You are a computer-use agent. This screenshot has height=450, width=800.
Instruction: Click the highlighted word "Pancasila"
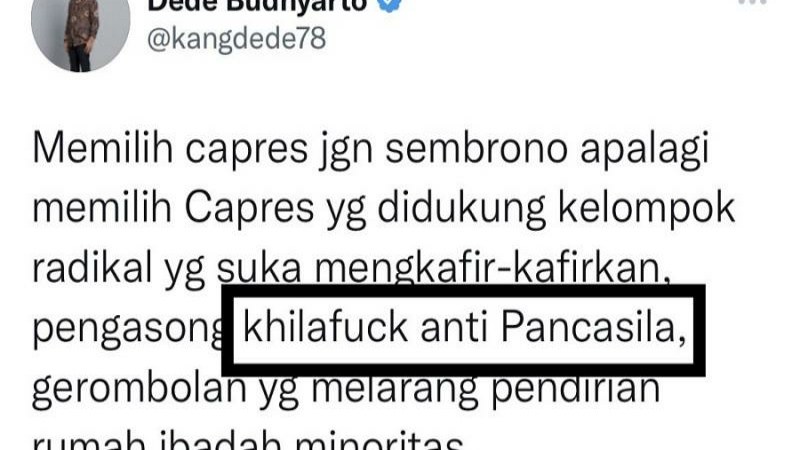[593, 327]
